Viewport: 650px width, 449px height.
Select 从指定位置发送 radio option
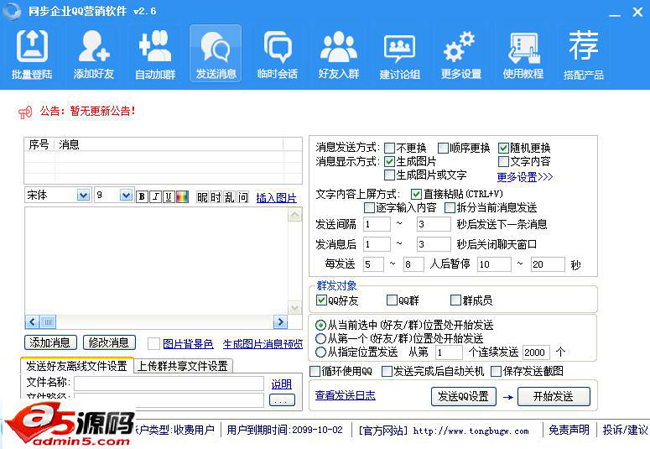[x=320, y=352]
